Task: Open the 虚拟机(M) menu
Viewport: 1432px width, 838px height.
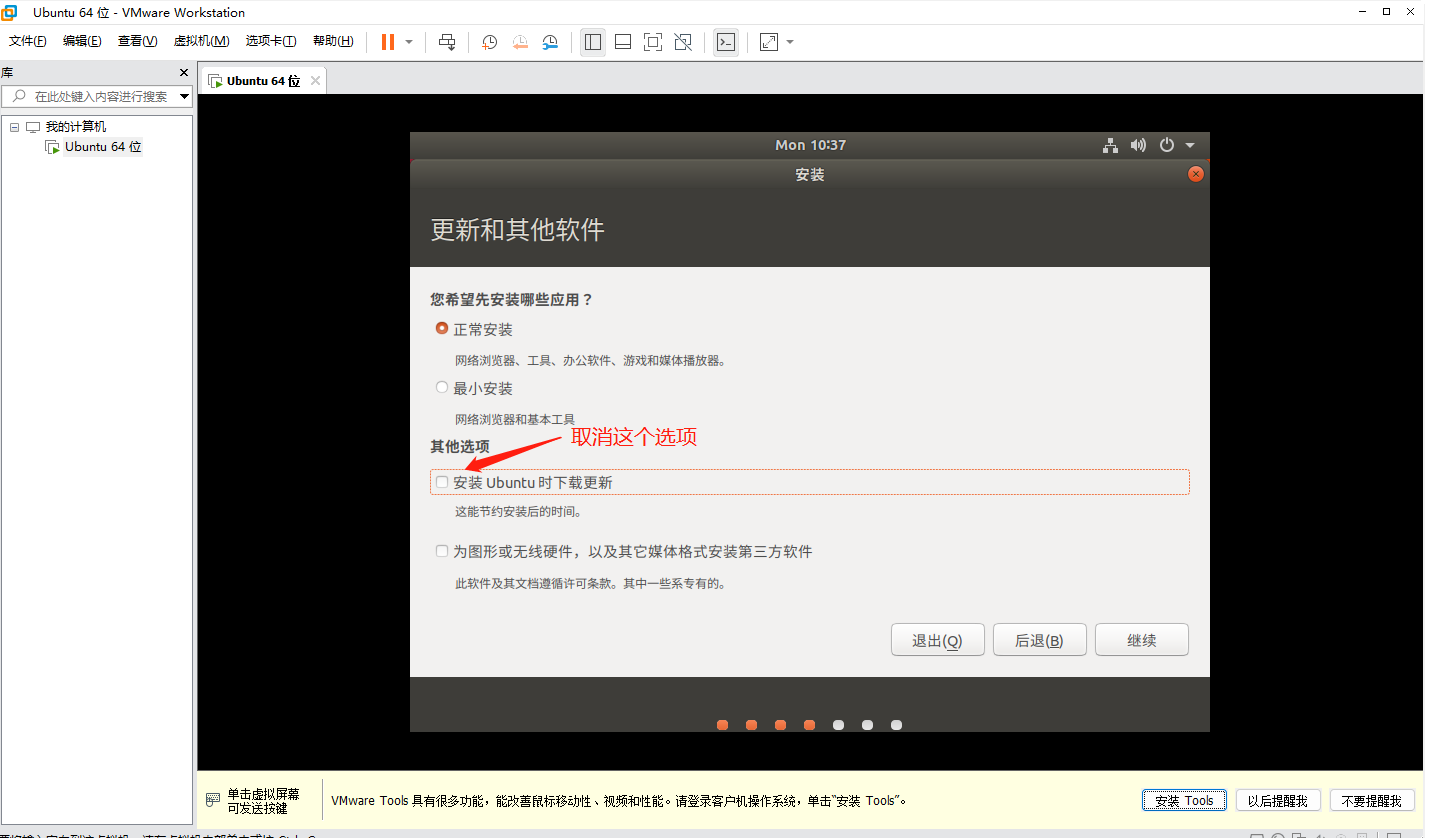Action: pyautogui.click(x=201, y=41)
